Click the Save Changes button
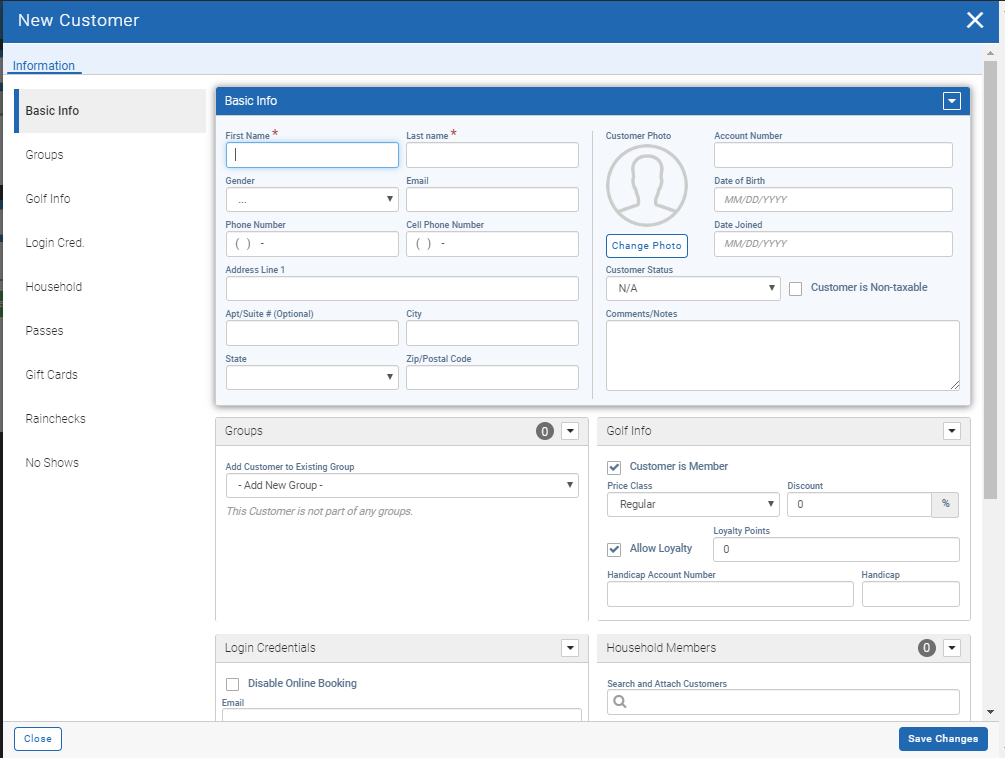 coord(943,739)
